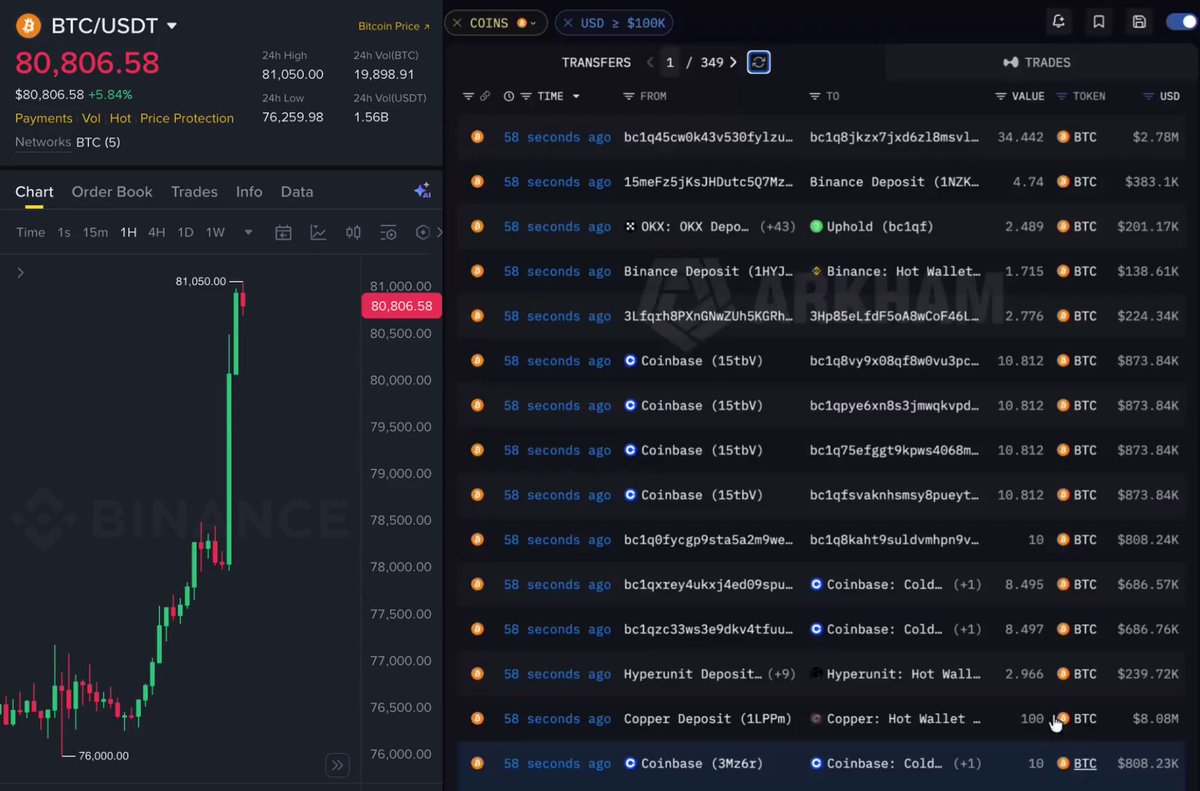Open the BTC/USDT pair dropdown
The width and height of the screenshot is (1200, 791).
[x=172, y=25]
